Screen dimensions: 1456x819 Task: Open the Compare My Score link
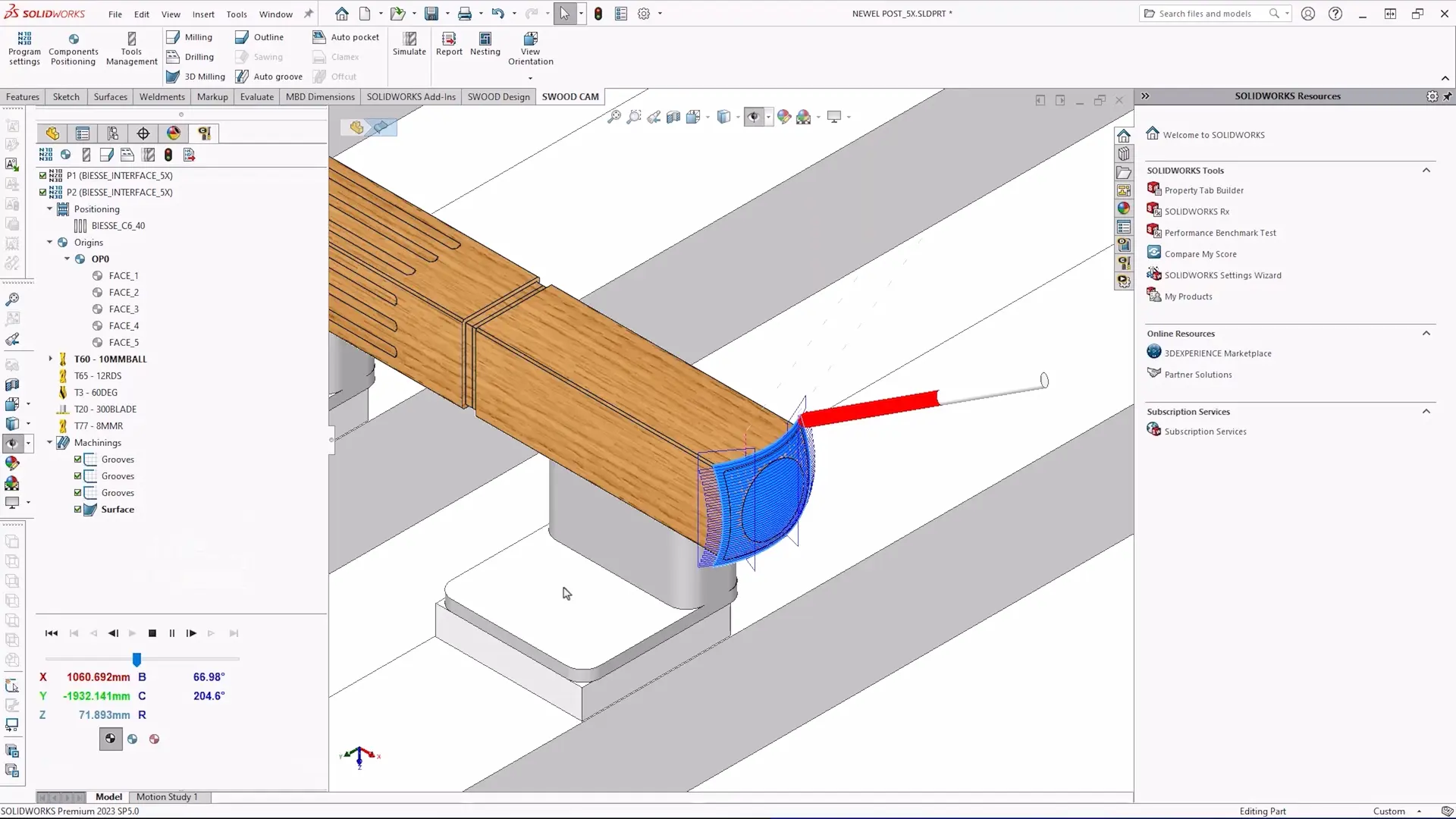tap(1199, 253)
